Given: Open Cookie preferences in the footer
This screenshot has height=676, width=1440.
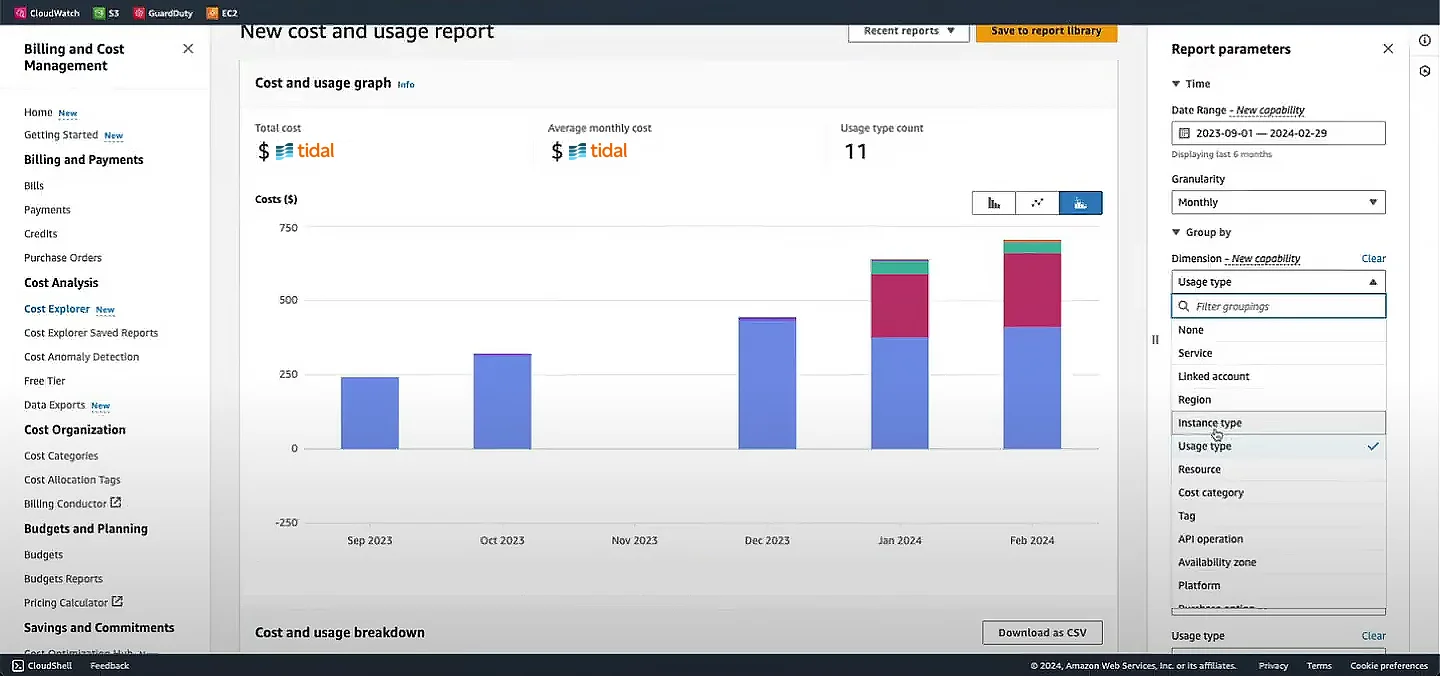Looking at the screenshot, I should click(x=1389, y=665).
